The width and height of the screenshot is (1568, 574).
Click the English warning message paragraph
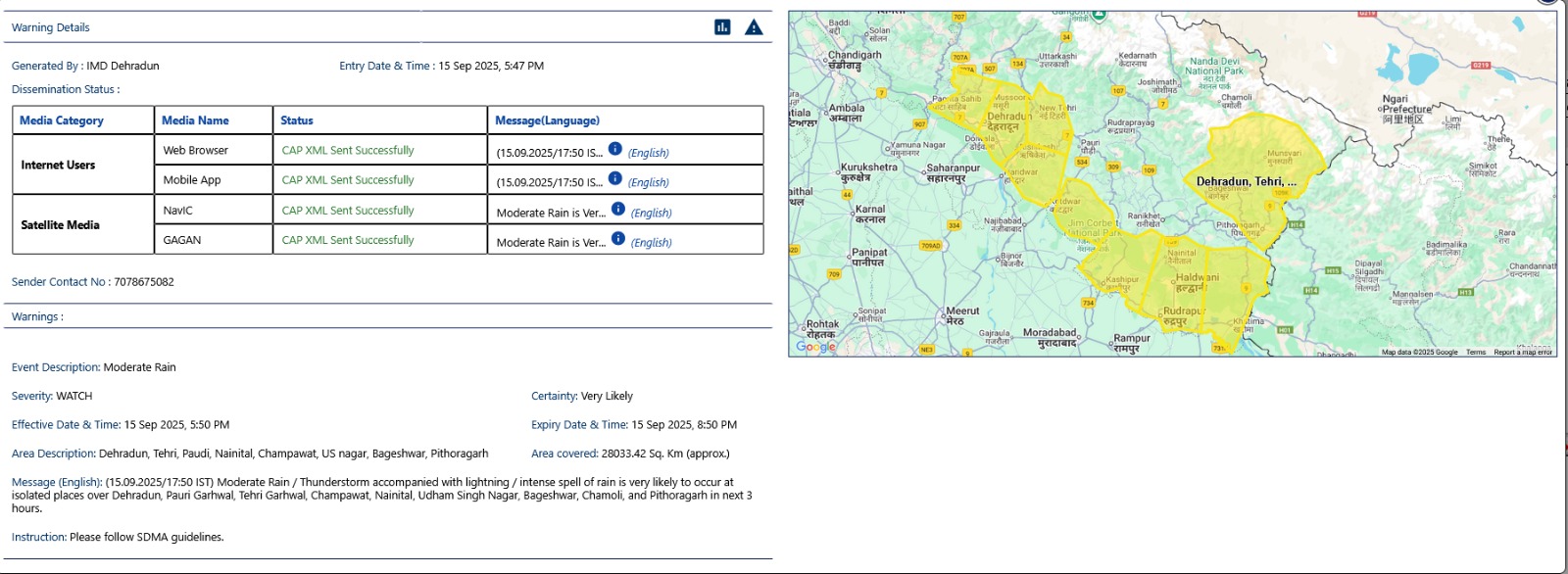coord(382,495)
